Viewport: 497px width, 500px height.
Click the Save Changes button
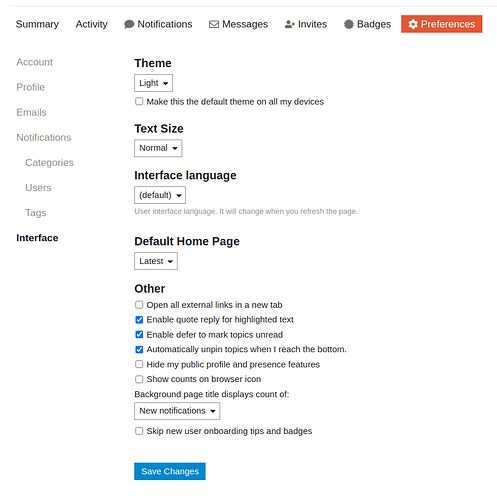point(170,471)
